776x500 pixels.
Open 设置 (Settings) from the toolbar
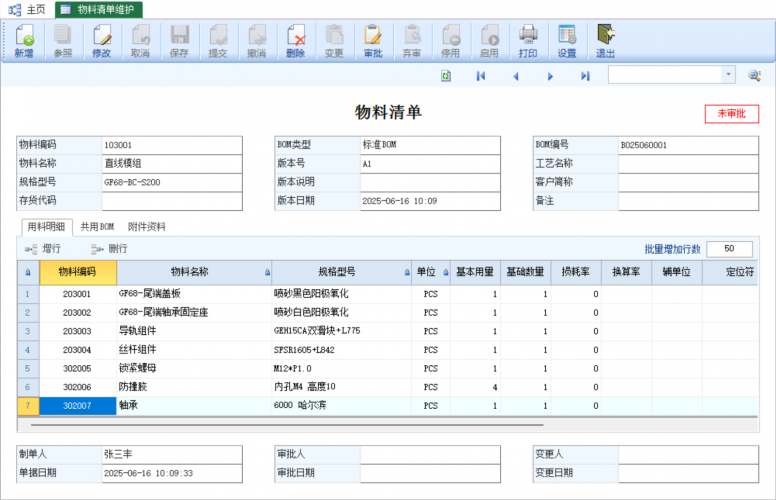click(x=567, y=40)
